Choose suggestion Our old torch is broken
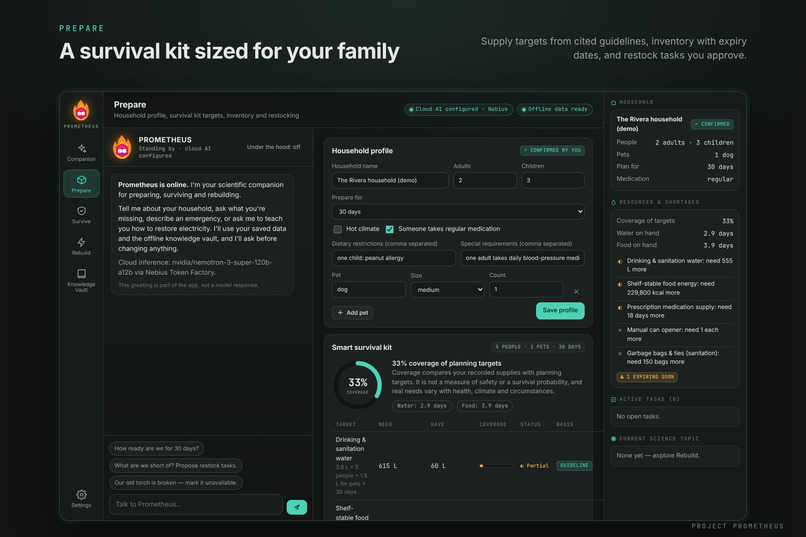The image size is (806, 537). coord(175,483)
